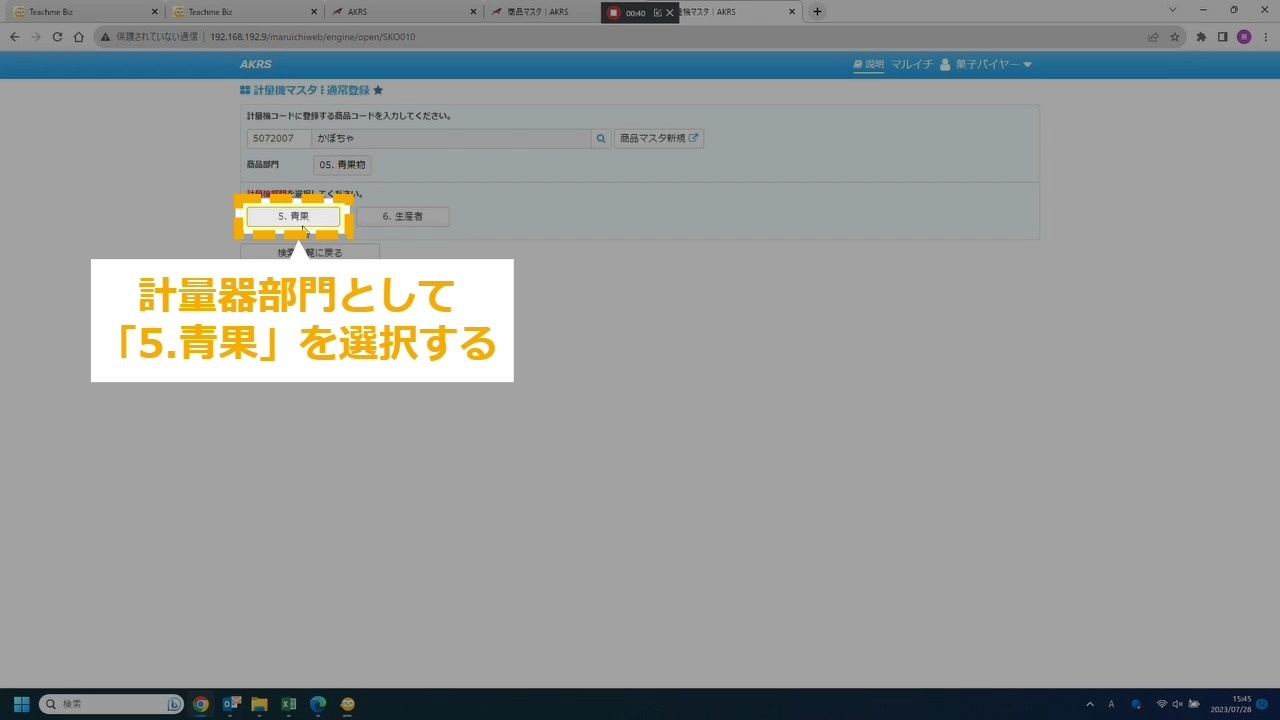Open the browser extensions puzzle icon

point(1201,37)
